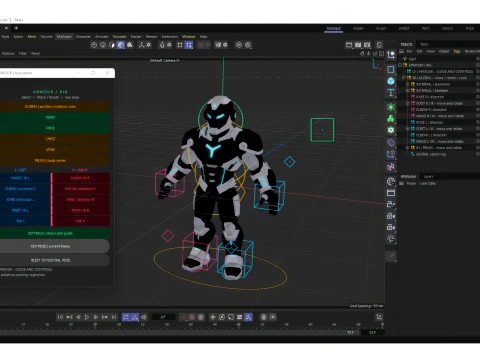The image size is (480, 360).
Task: Click the purple deformer capsule icon
Action: [391, 143]
